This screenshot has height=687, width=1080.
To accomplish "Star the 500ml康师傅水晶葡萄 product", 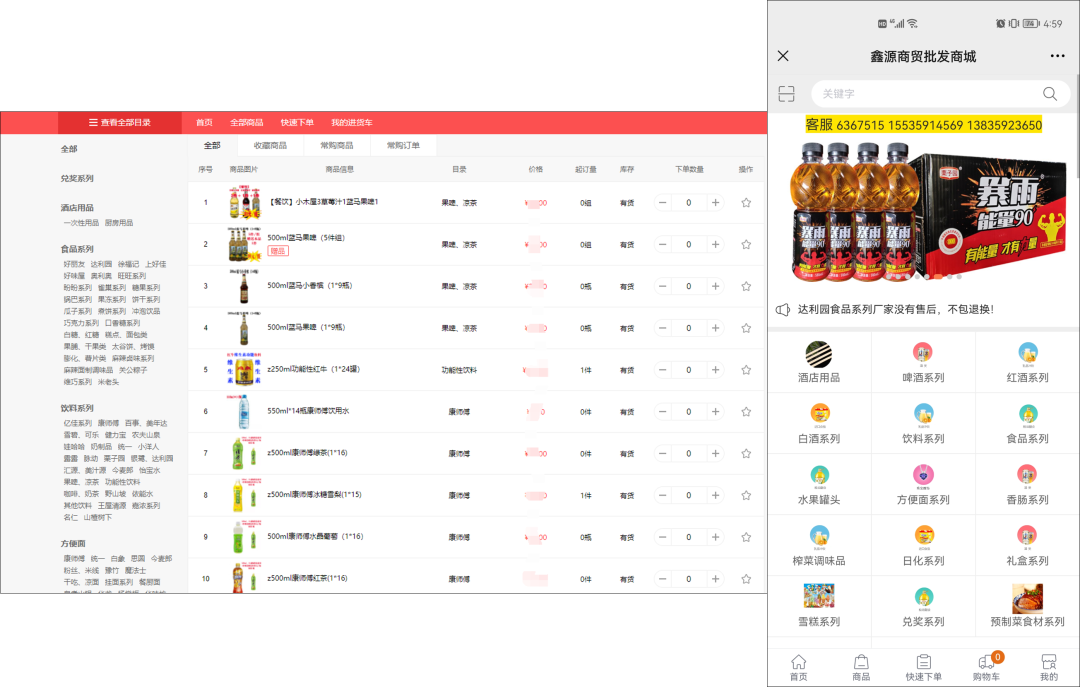I will 746,537.
